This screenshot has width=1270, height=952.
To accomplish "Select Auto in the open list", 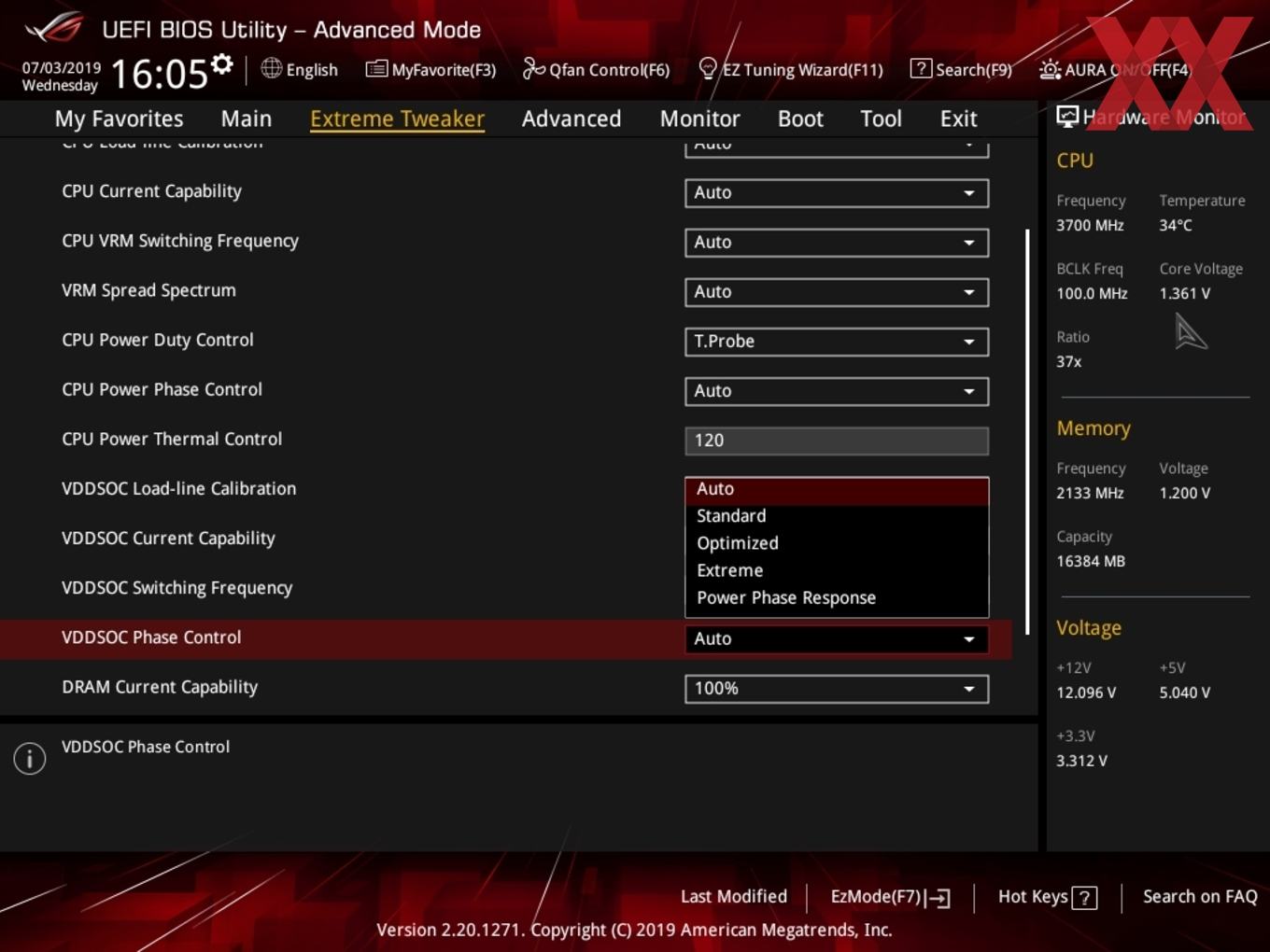I will tap(837, 489).
